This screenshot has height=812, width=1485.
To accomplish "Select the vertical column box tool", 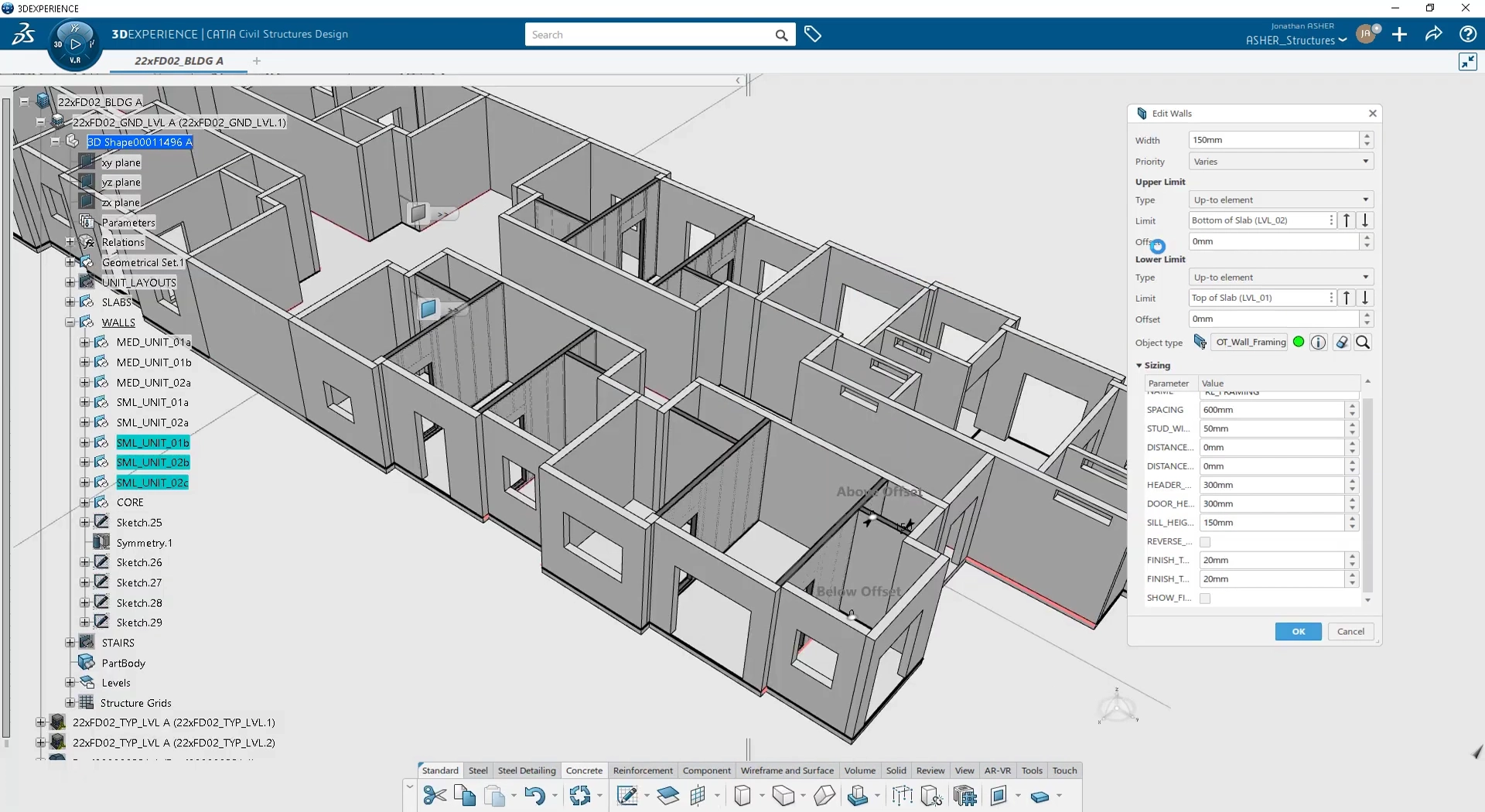I will (x=742, y=795).
